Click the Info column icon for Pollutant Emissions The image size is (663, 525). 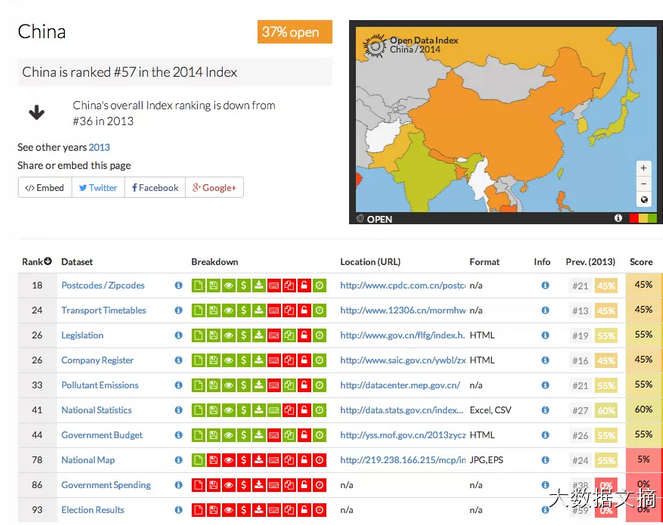click(x=545, y=385)
